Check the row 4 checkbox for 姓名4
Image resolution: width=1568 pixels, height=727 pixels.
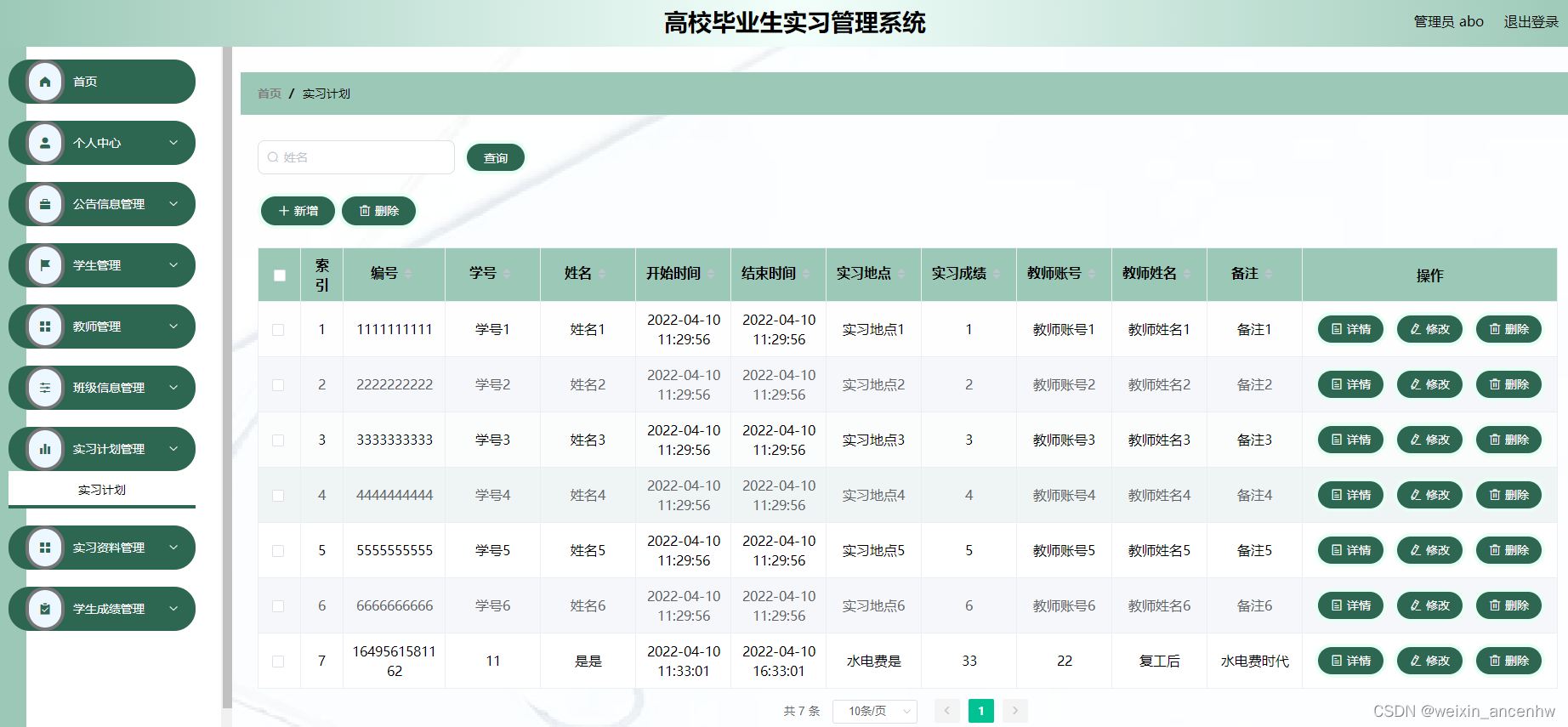pos(278,496)
